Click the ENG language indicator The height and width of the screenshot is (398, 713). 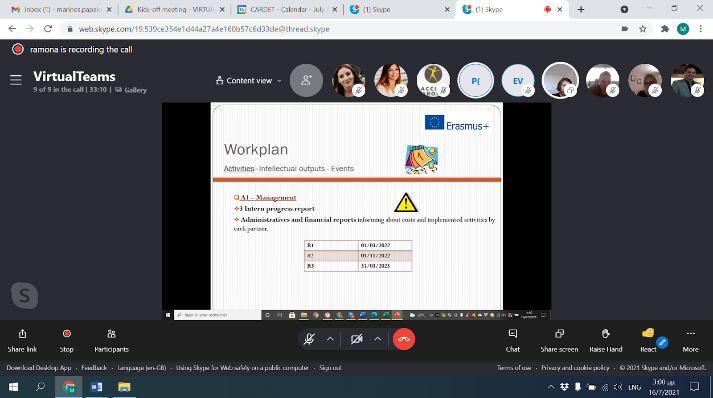point(635,388)
